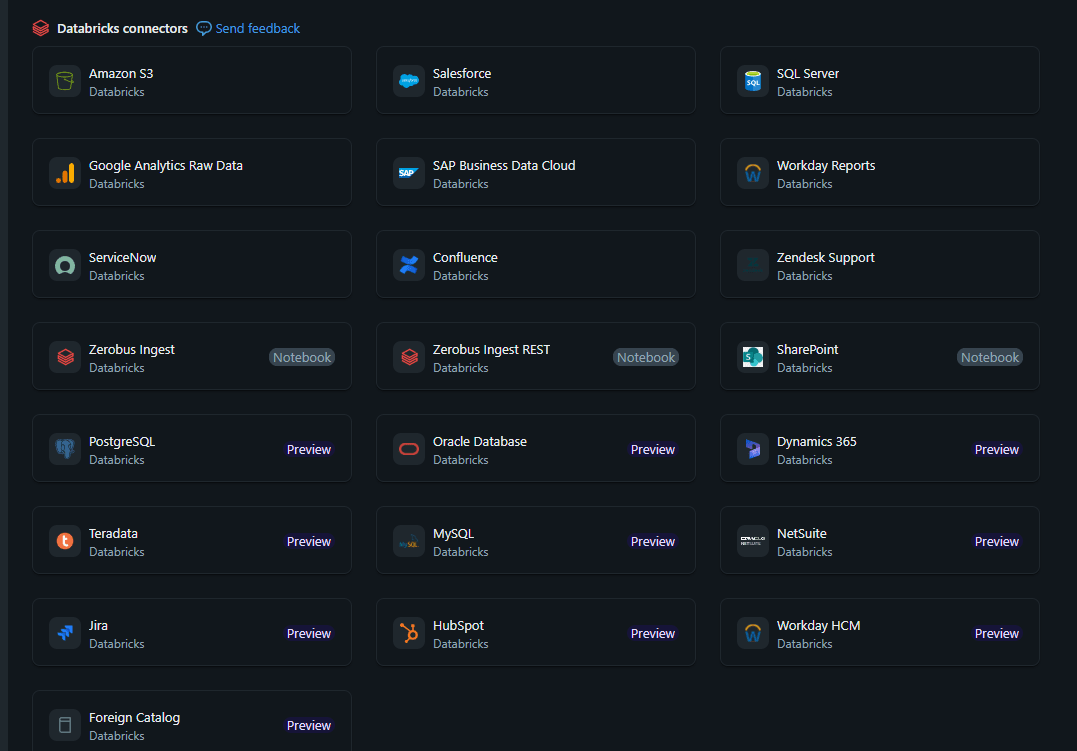This screenshot has height=751, width=1077.
Task: Select the SAP Business Data Cloud title
Action: coord(504,166)
